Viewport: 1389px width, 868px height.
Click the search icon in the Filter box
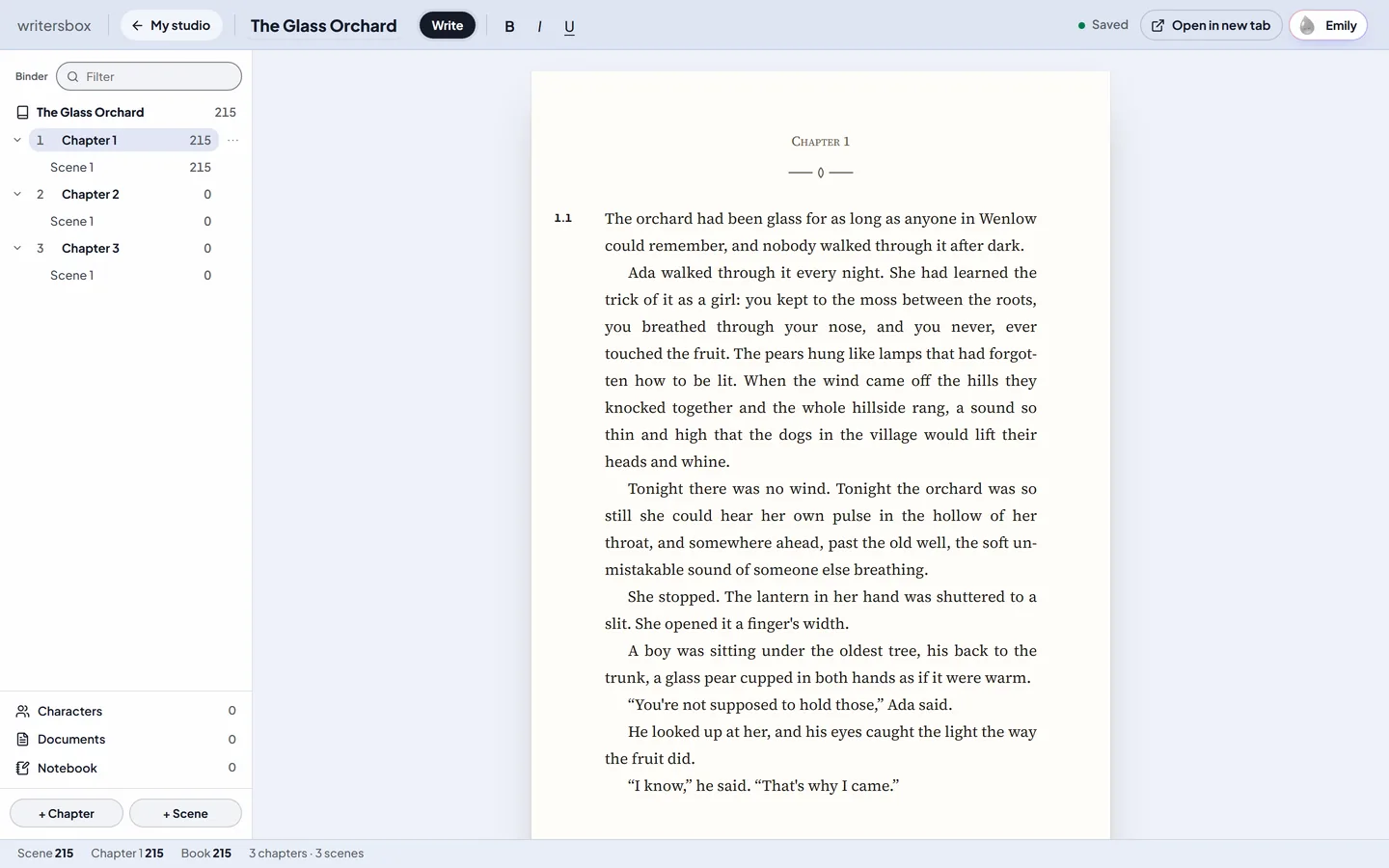point(72,76)
